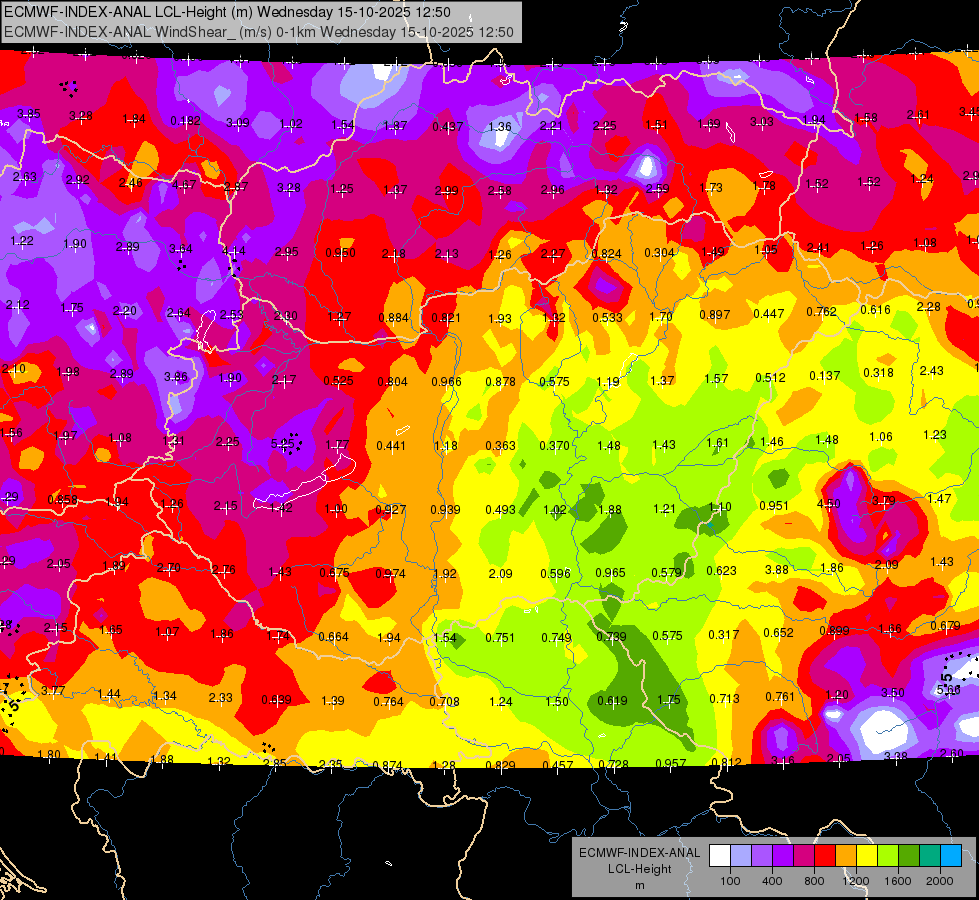This screenshot has width=979, height=900.
Task: Click the wind shear value "0.525"
Action: pos(338,380)
